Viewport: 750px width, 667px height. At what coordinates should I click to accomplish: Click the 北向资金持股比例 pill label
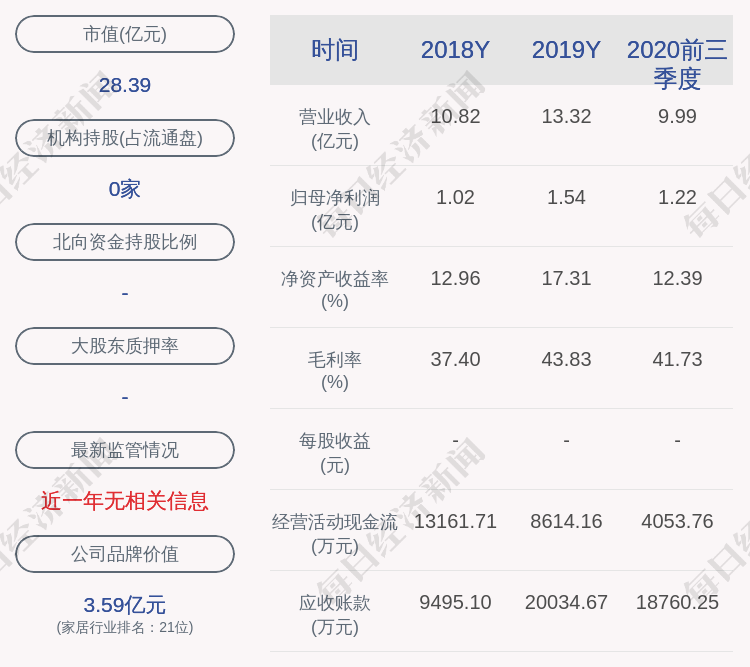coord(125,242)
